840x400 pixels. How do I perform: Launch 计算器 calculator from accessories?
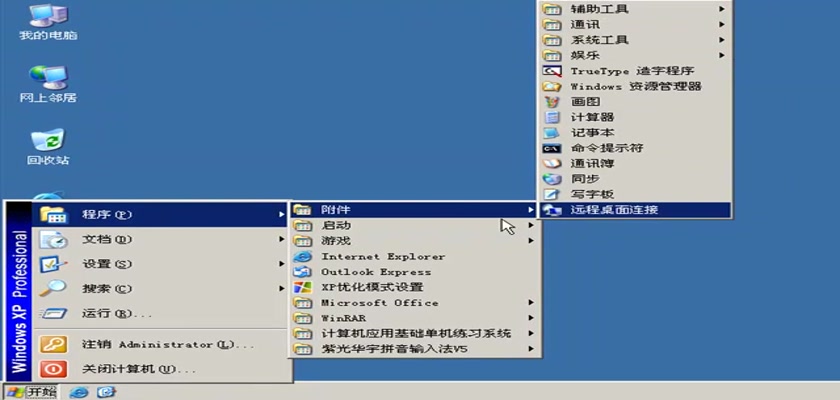[634, 117]
